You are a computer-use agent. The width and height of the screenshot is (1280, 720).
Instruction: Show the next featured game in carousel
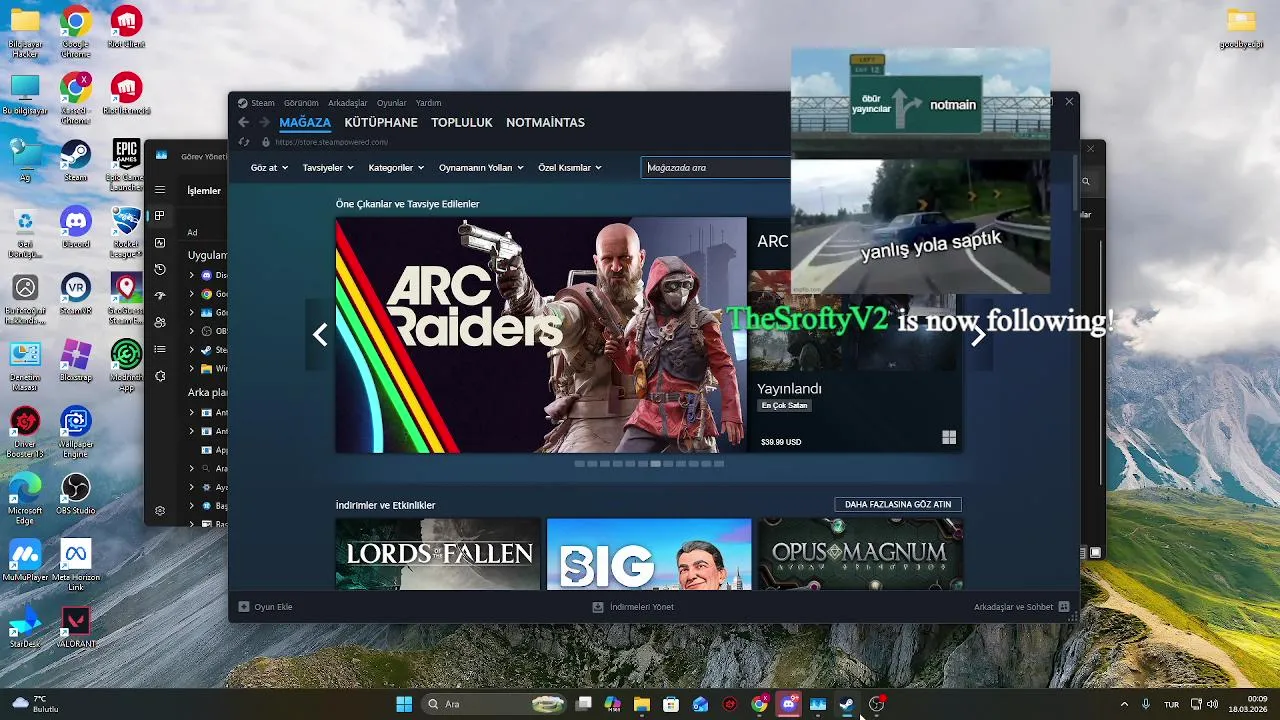point(978,335)
